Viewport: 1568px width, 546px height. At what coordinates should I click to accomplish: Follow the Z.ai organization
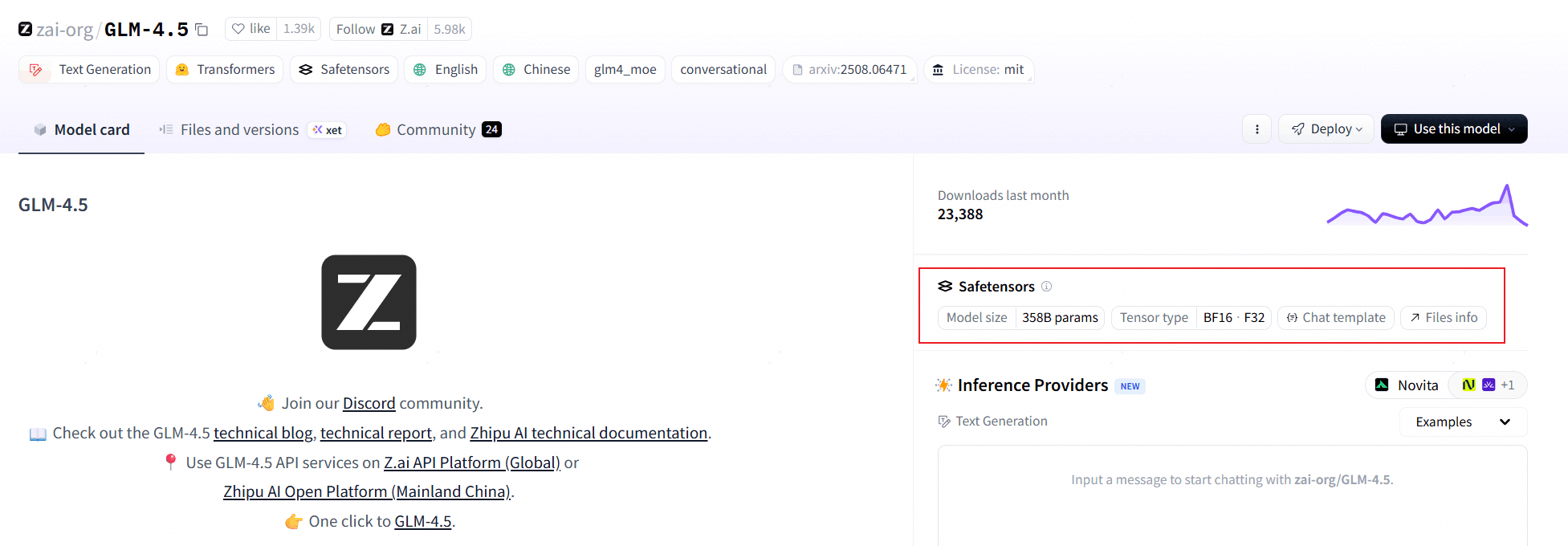point(378,29)
